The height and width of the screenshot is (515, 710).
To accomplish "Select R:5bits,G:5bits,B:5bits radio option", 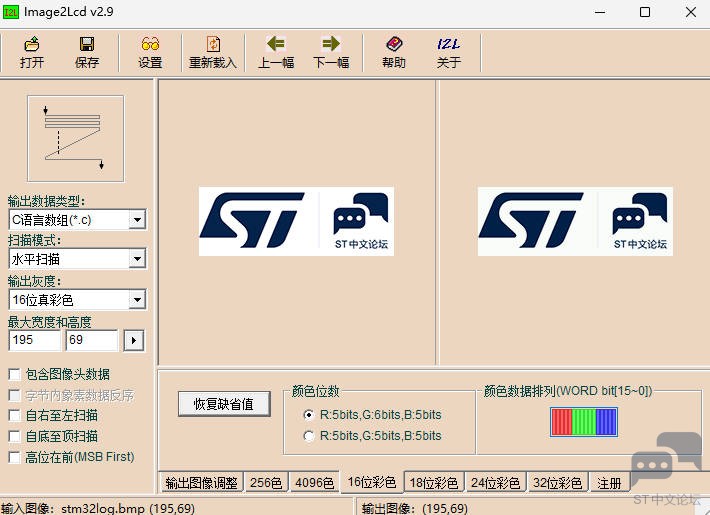I will pos(309,436).
